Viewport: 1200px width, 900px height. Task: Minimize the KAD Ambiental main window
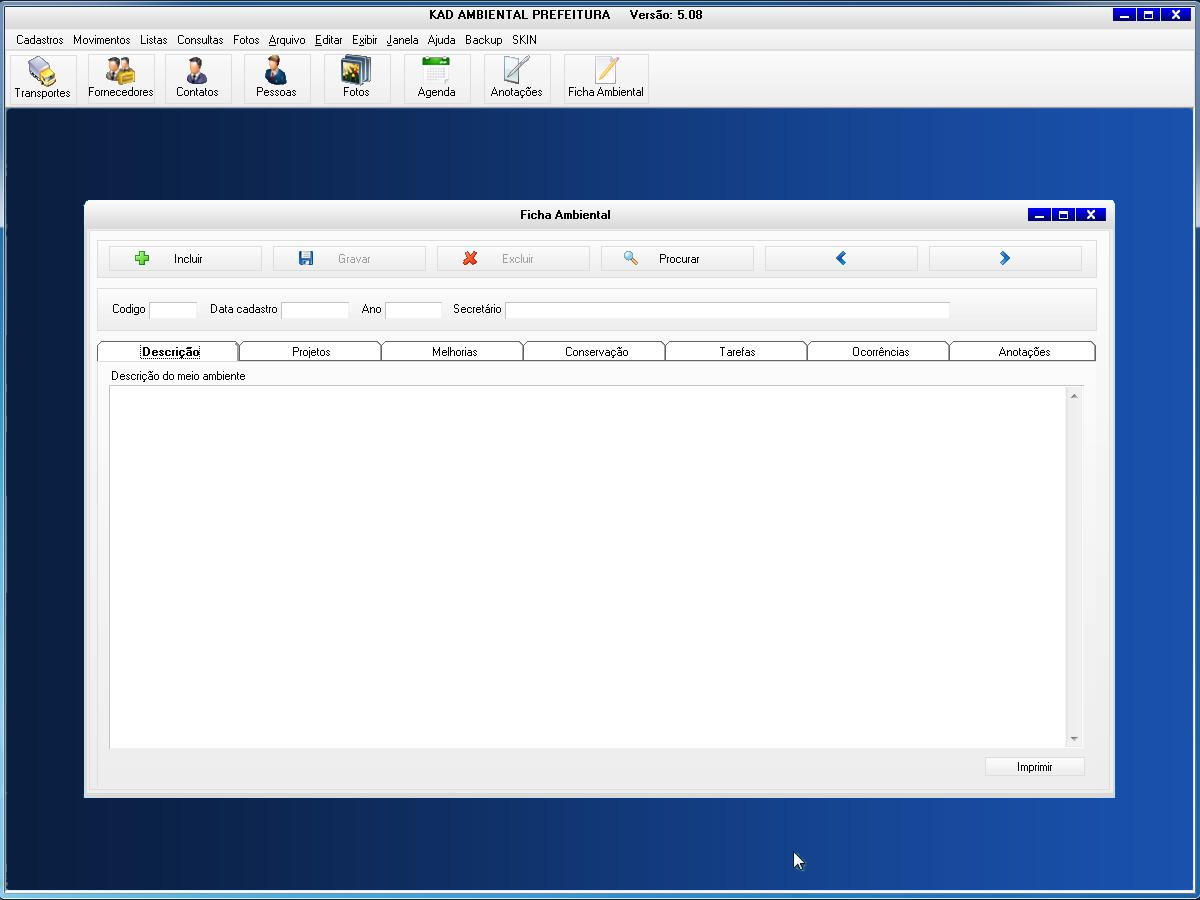pos(1124,15)
